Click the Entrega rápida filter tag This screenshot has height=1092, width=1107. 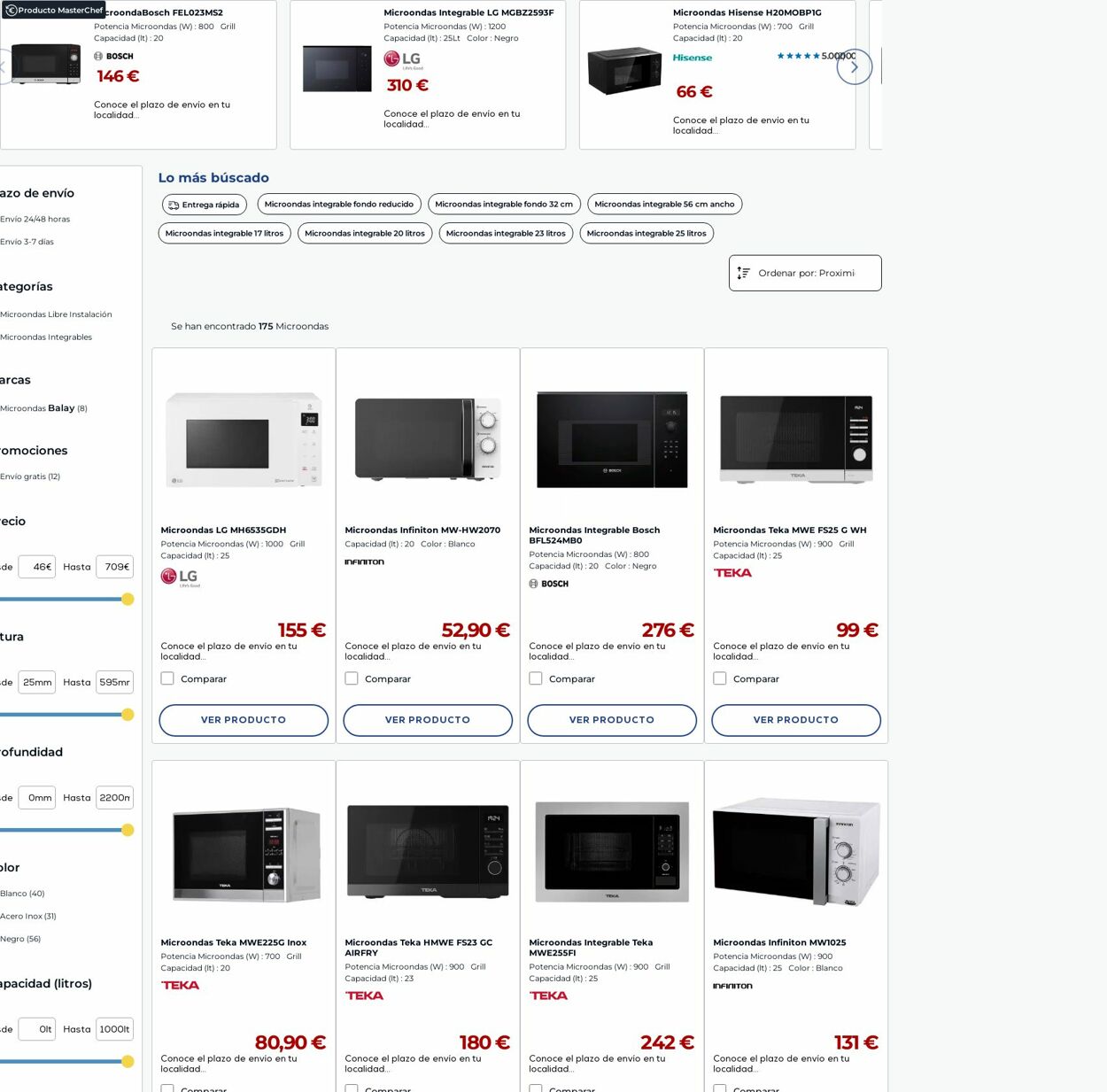click(x=205, y=205)
